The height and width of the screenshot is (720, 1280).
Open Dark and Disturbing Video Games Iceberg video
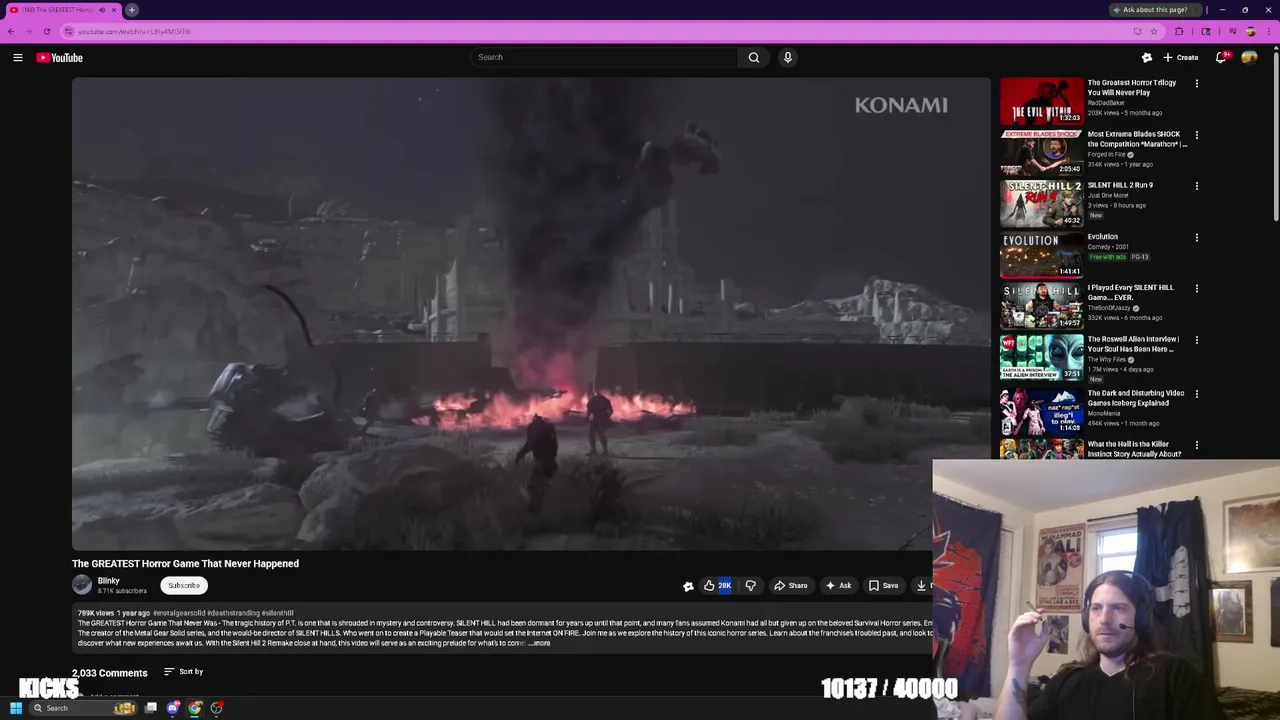(x=1136, y=398)
